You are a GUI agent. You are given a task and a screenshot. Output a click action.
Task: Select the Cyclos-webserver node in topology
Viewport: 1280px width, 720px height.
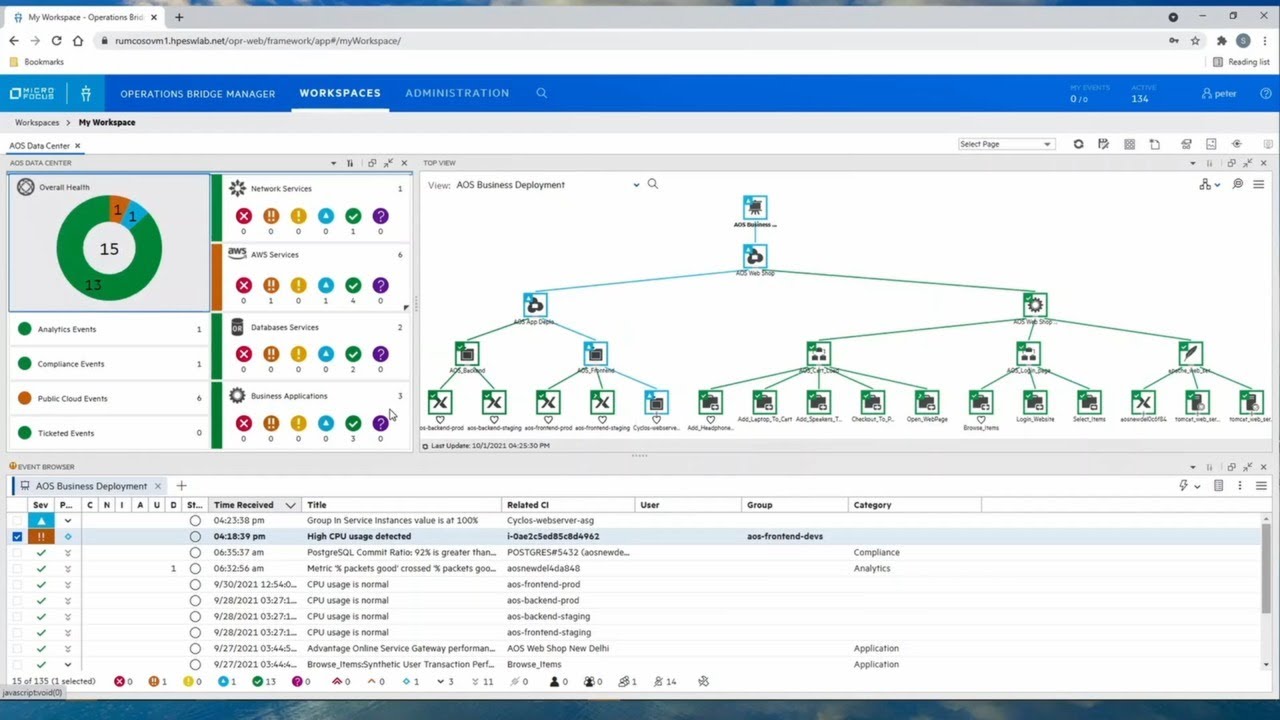pos(656,401)
